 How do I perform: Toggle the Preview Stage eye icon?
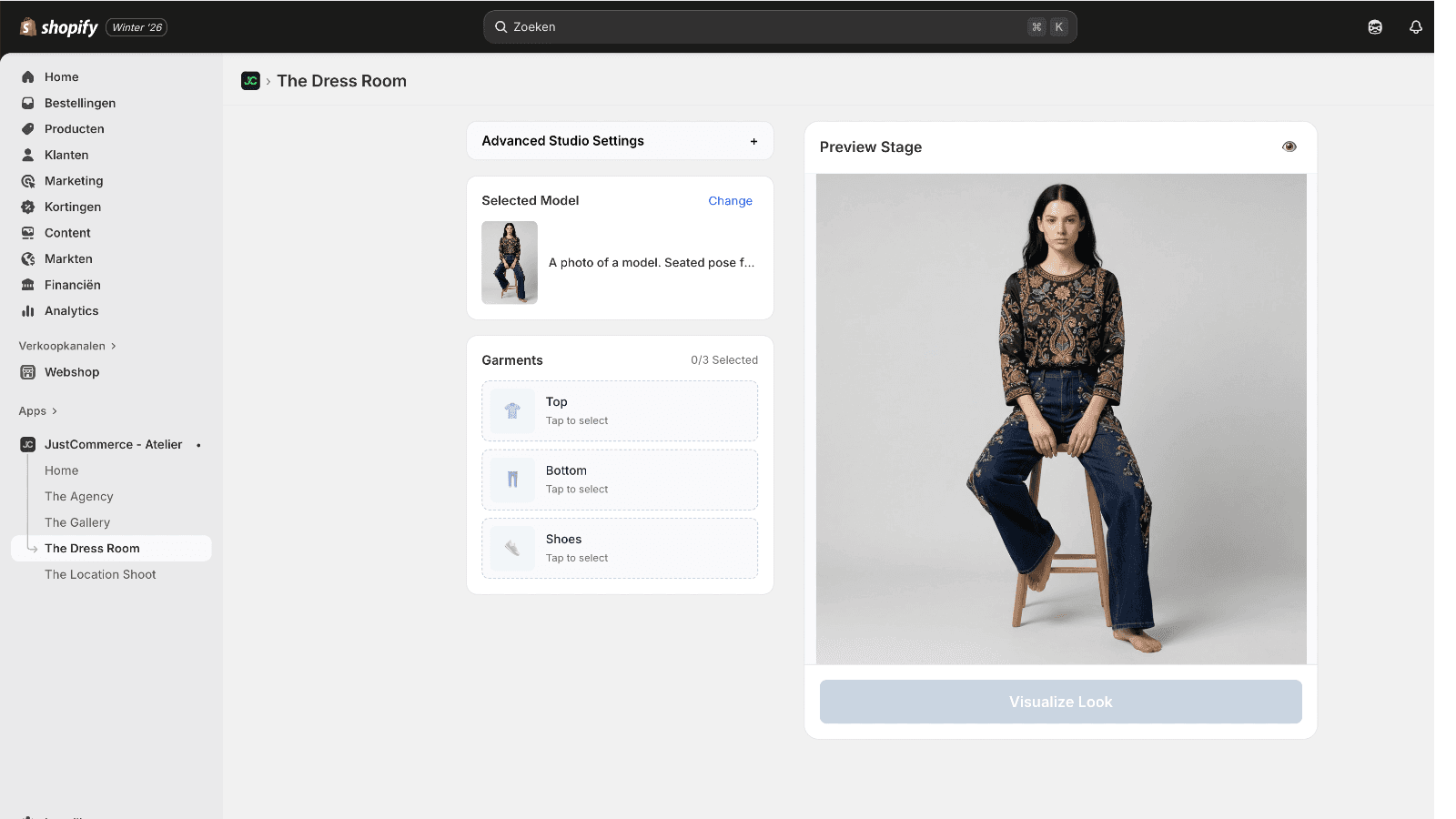pos(1289,146)
